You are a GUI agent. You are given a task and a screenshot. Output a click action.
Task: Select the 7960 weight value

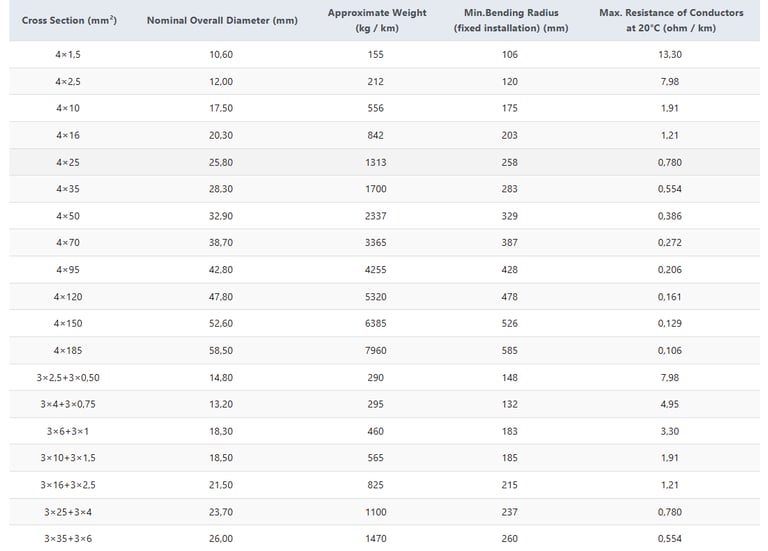tap(376, 350)
